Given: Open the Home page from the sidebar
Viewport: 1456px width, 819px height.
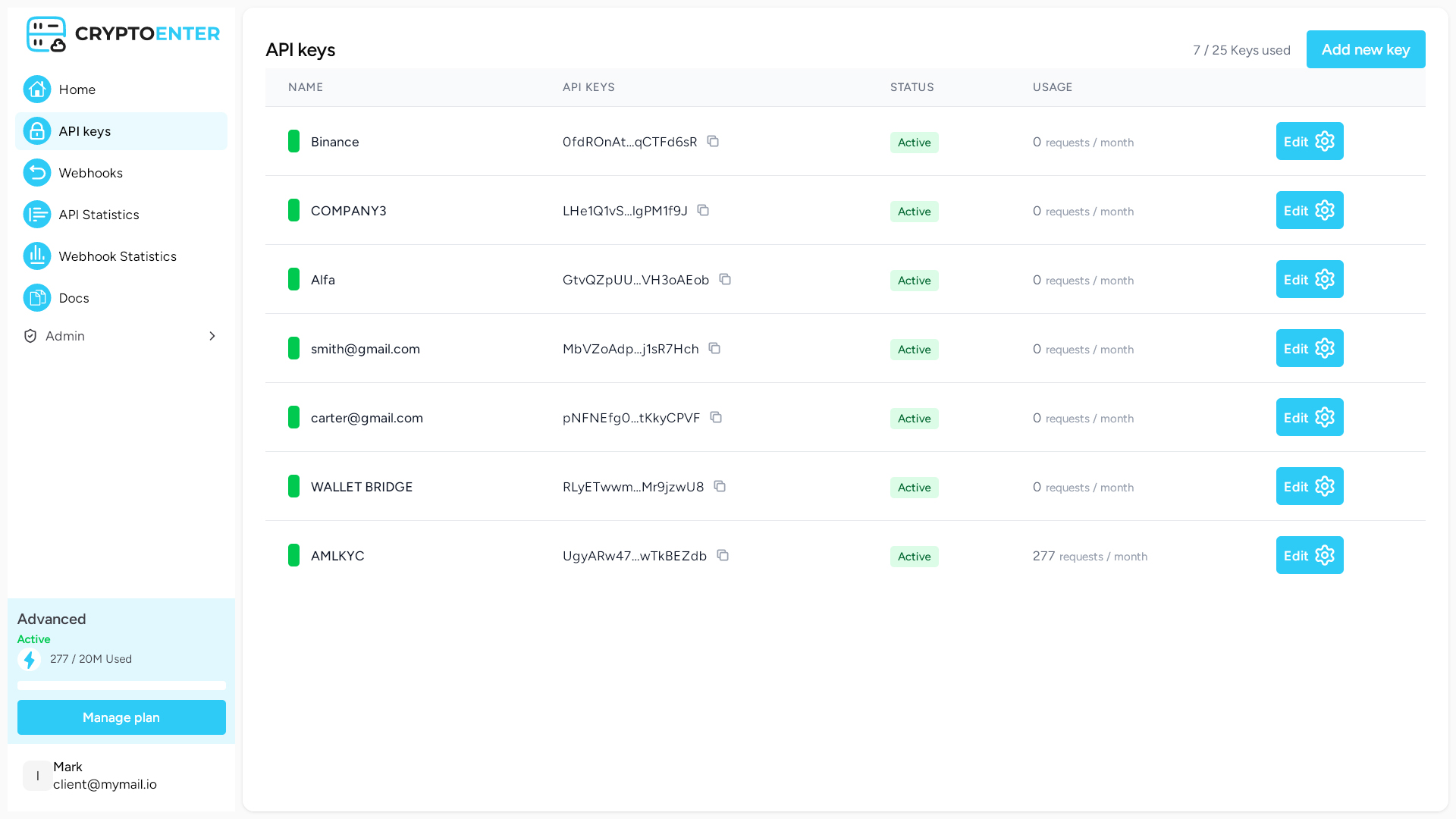Looking at the screenshot, I should coord(77,89).
